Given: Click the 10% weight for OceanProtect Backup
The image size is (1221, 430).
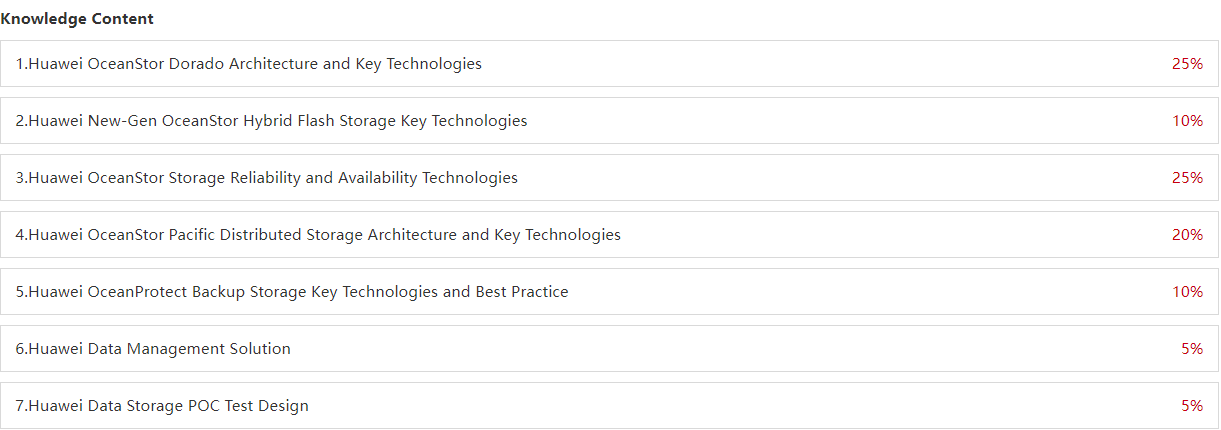Looking at the screenshot, I should click(x=1187, y=292).
